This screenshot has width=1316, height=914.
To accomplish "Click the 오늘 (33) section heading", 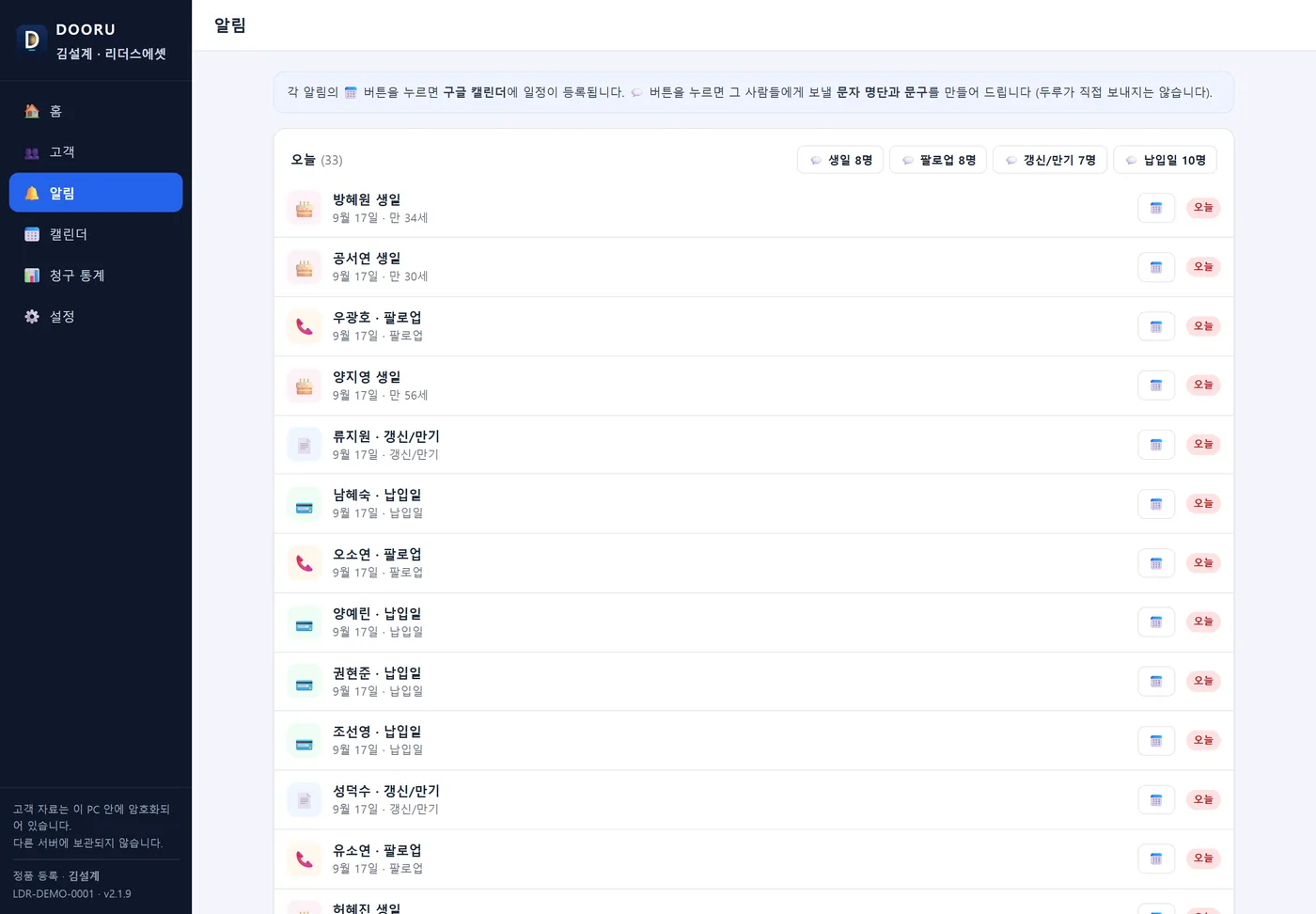I will pos(317,160).
